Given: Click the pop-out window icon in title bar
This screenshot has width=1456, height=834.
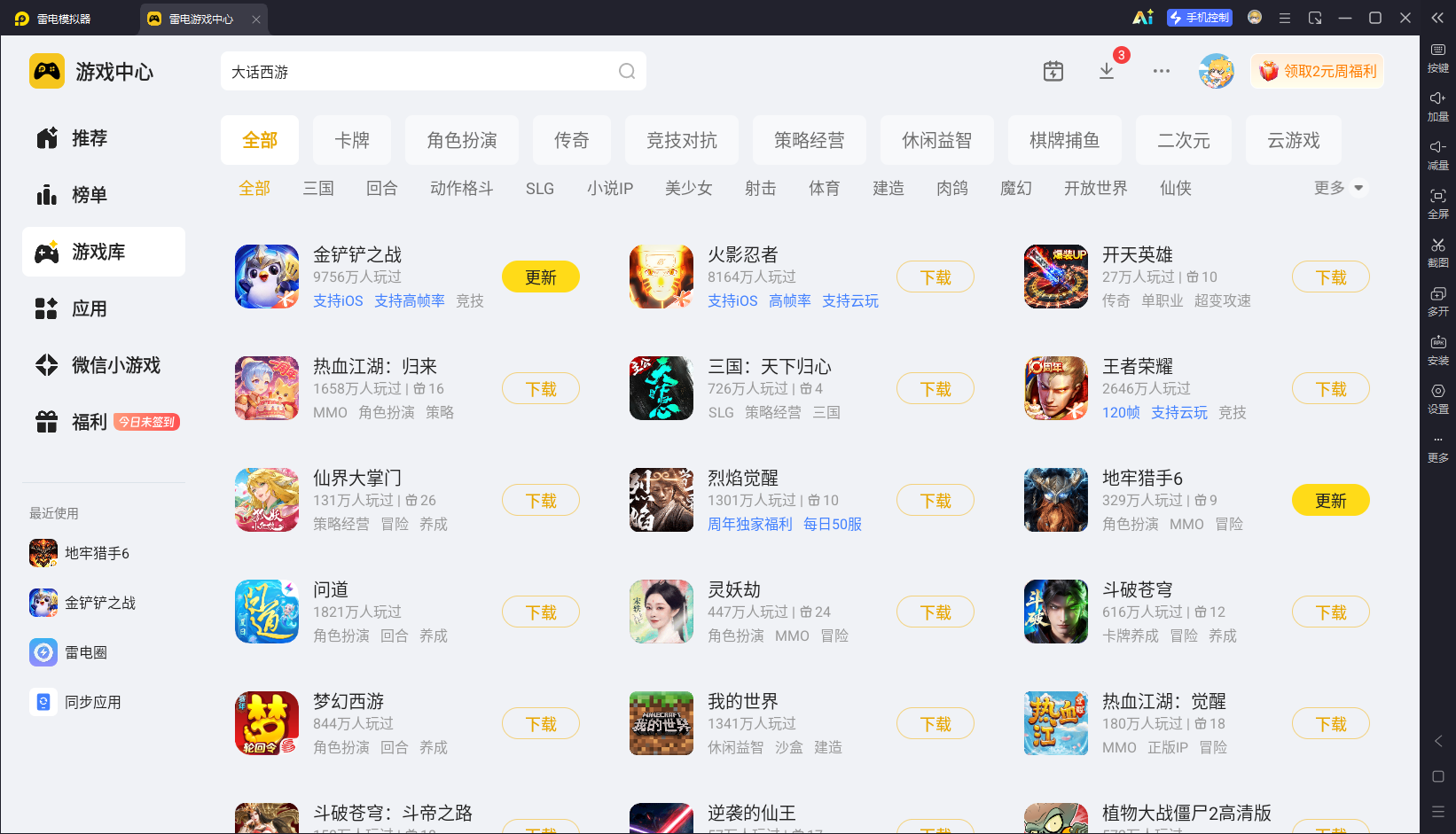Looking at the screenshot, I should click(x=1315, y=18).
